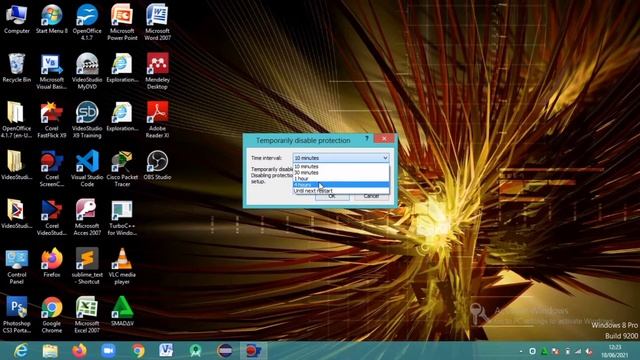This screenshot has height=360, width=640.
Task: Open VideoStudio X9 Training shortcut
Action: pyautogui.click(x=87, y=120)
